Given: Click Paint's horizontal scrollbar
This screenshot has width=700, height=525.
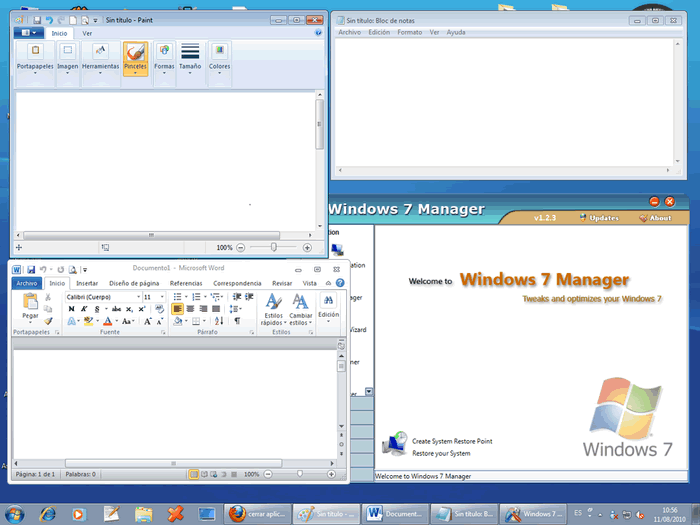Looking at the screenshot, I should coord(152,235).
